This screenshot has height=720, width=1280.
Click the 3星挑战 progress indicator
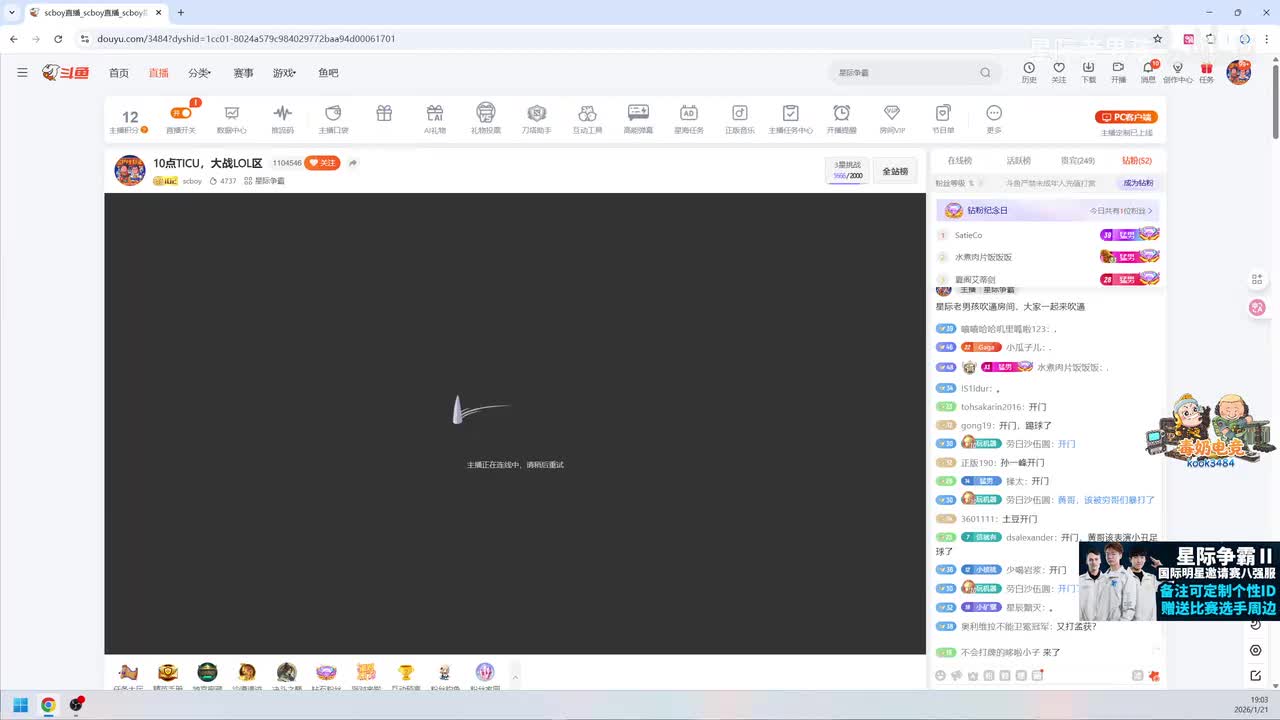pos(847,170)
